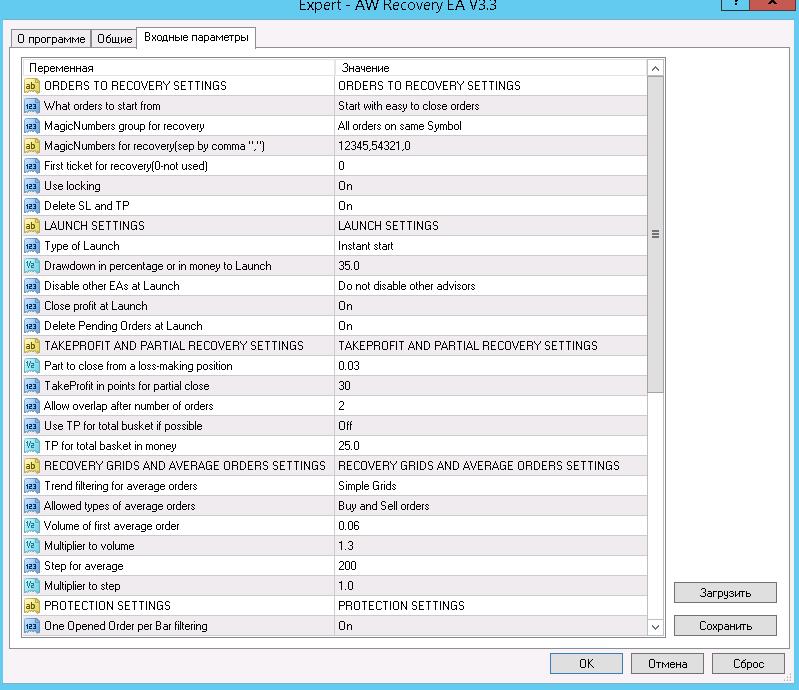Toggle Use TP for total busket Off value
Screen dimensions: 799x690
(x=491, y=426)
